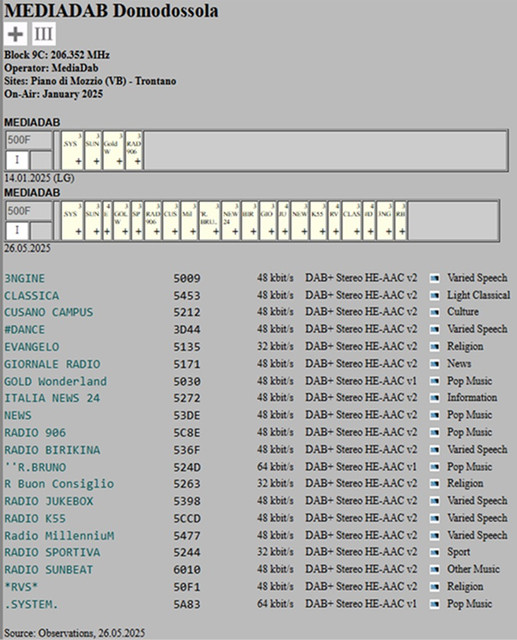Click the 'Light Classical' programme type
This screenshot has height=640, width=517.
(x=479, y=295)
